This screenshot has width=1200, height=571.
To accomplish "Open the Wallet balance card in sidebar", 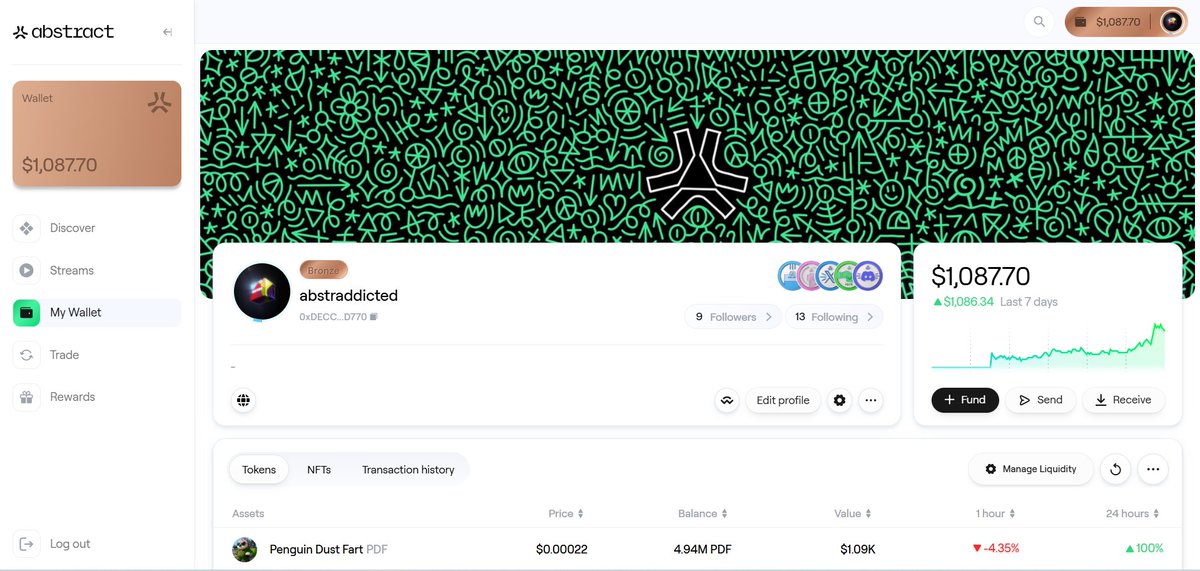I will click(x=97, y=134).
